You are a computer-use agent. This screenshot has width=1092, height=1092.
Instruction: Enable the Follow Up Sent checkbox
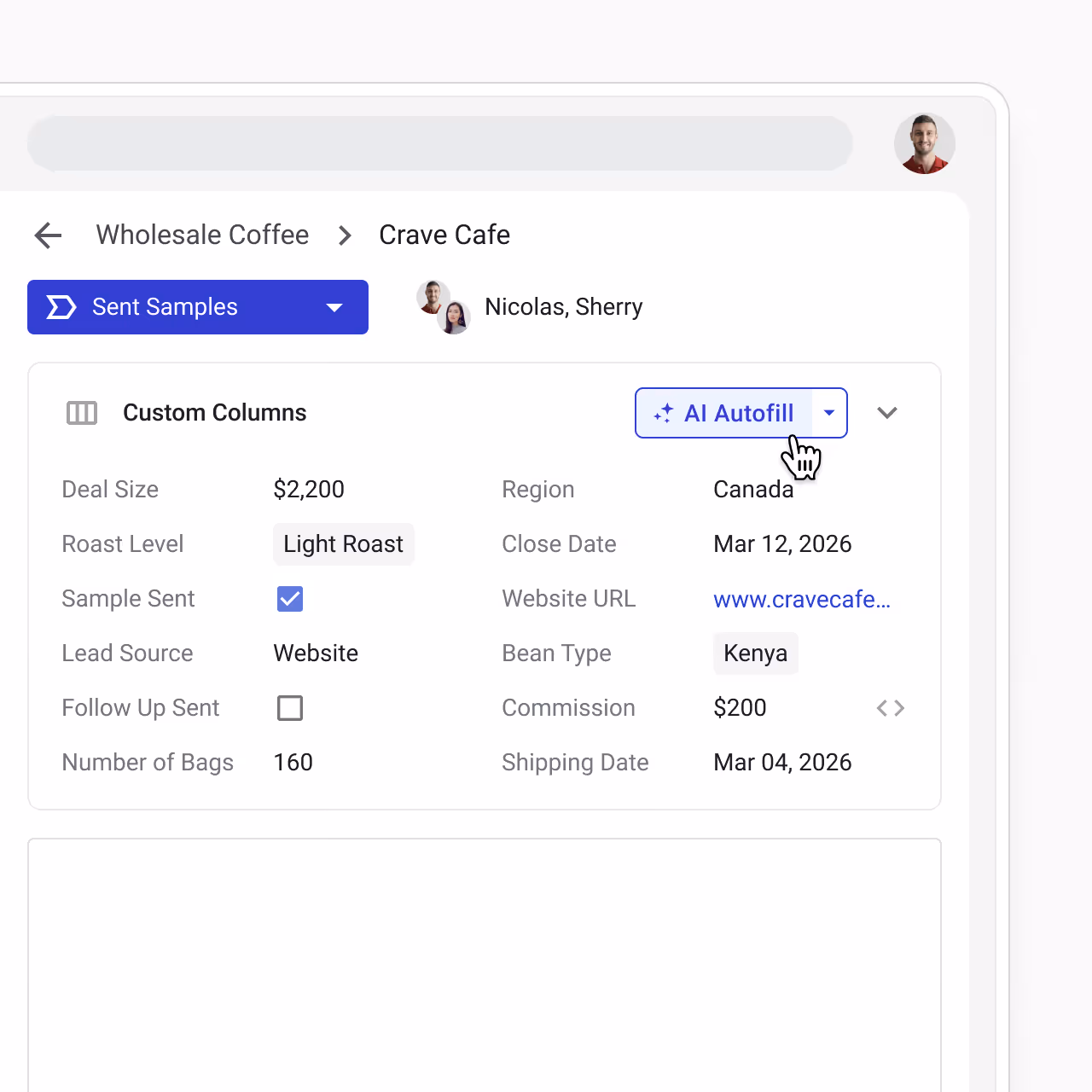pos(289,707)
